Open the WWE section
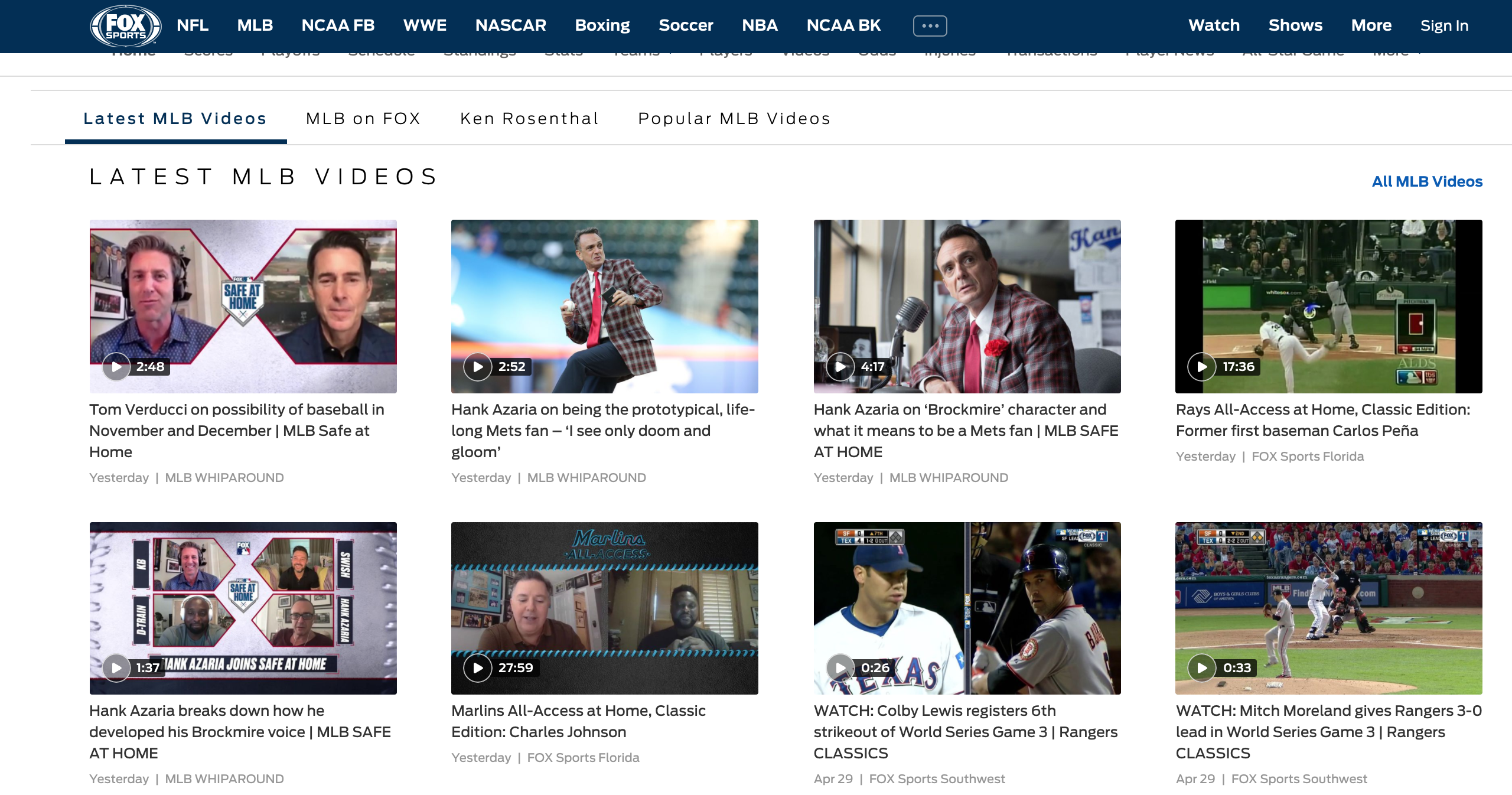 coord(425,25)
